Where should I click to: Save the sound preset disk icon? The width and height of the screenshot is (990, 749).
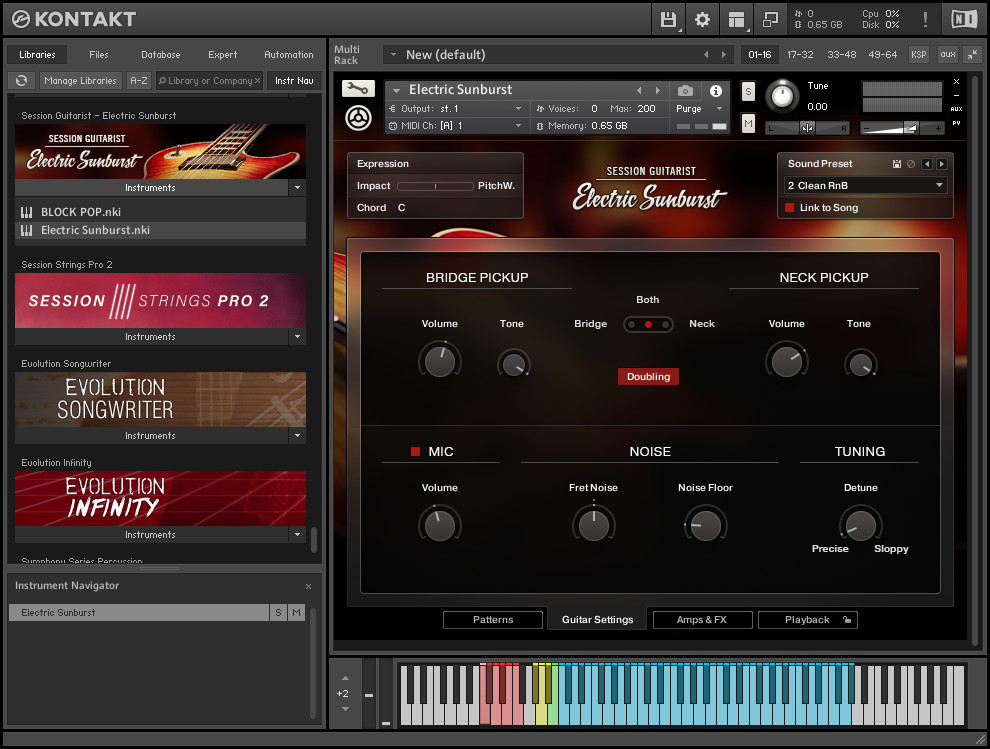click(897, 164)
